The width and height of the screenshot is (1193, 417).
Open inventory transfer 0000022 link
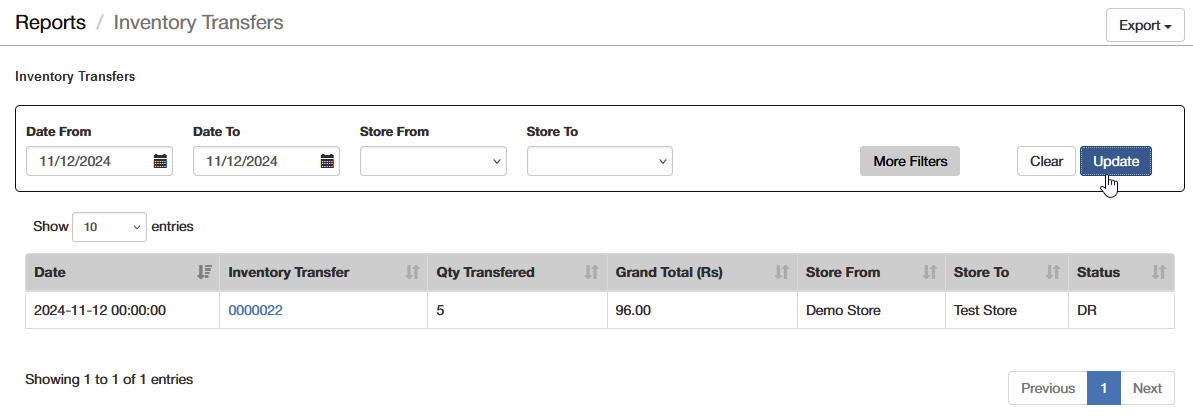click(x=256, y=310)
